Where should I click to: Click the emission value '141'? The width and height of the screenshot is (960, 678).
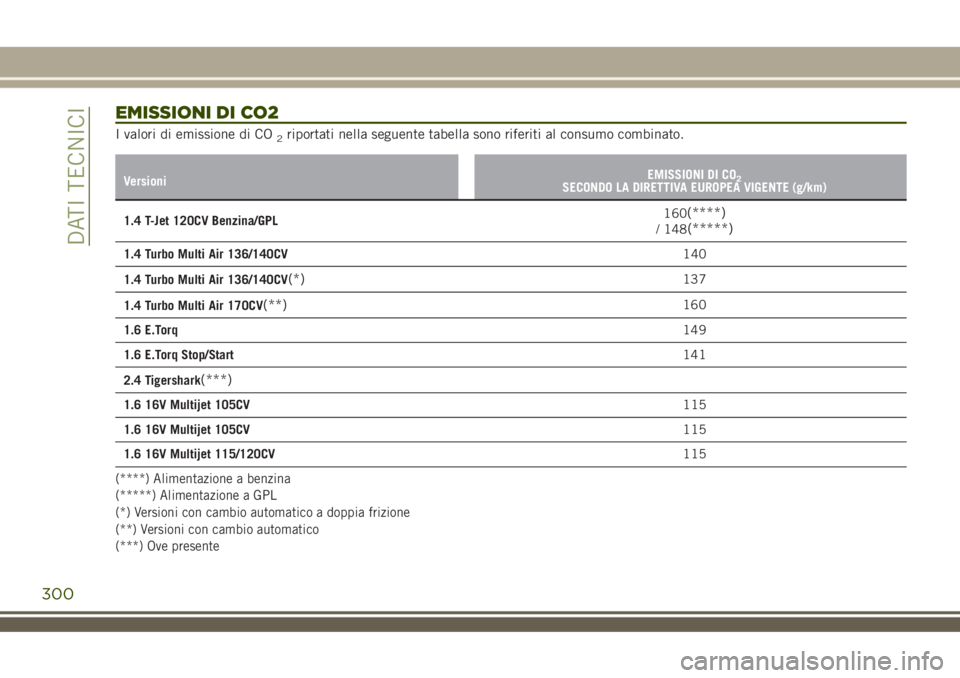(694, 355)
